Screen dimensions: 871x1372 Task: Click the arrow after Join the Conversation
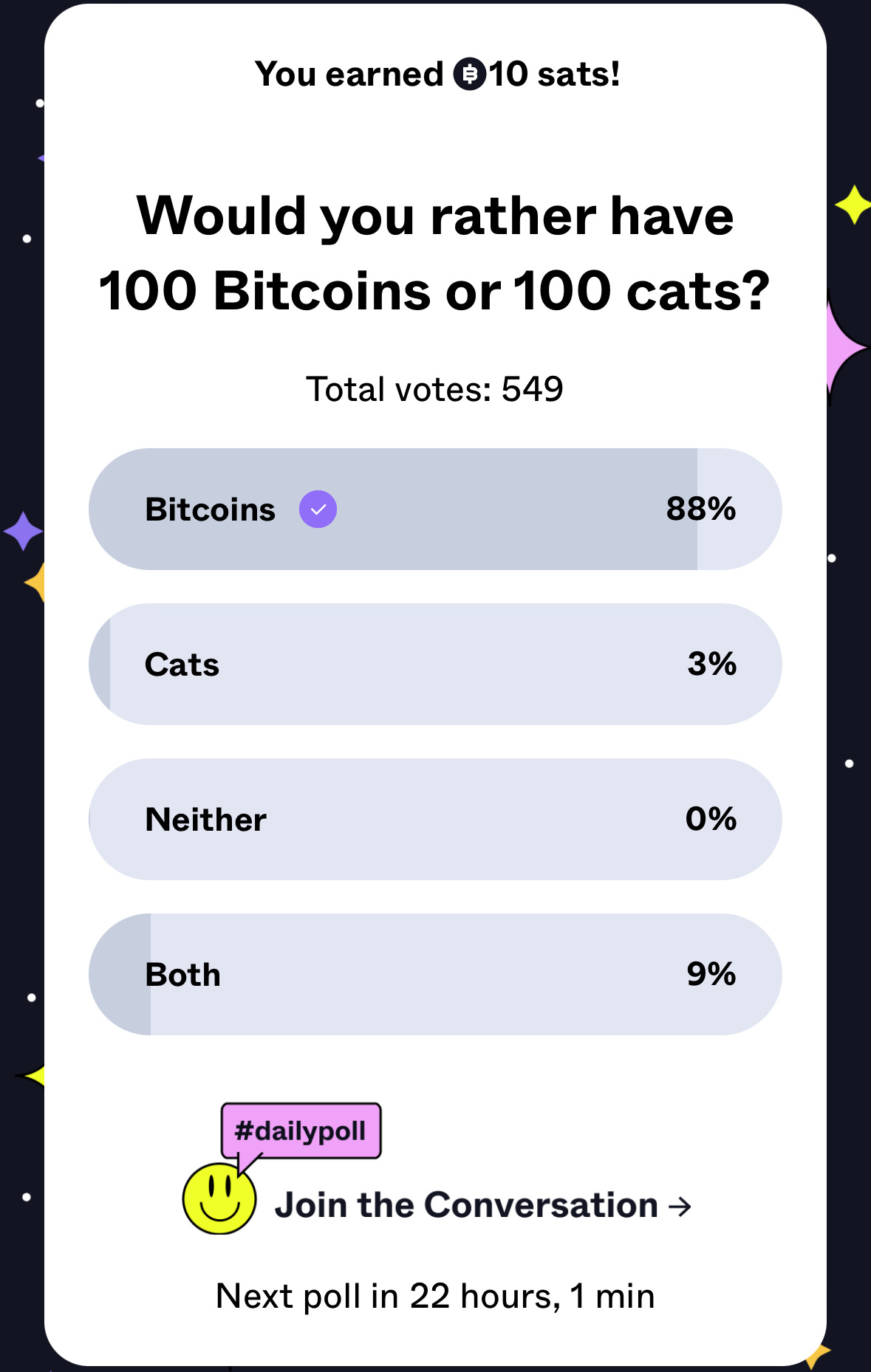(x=680, y=1207)
